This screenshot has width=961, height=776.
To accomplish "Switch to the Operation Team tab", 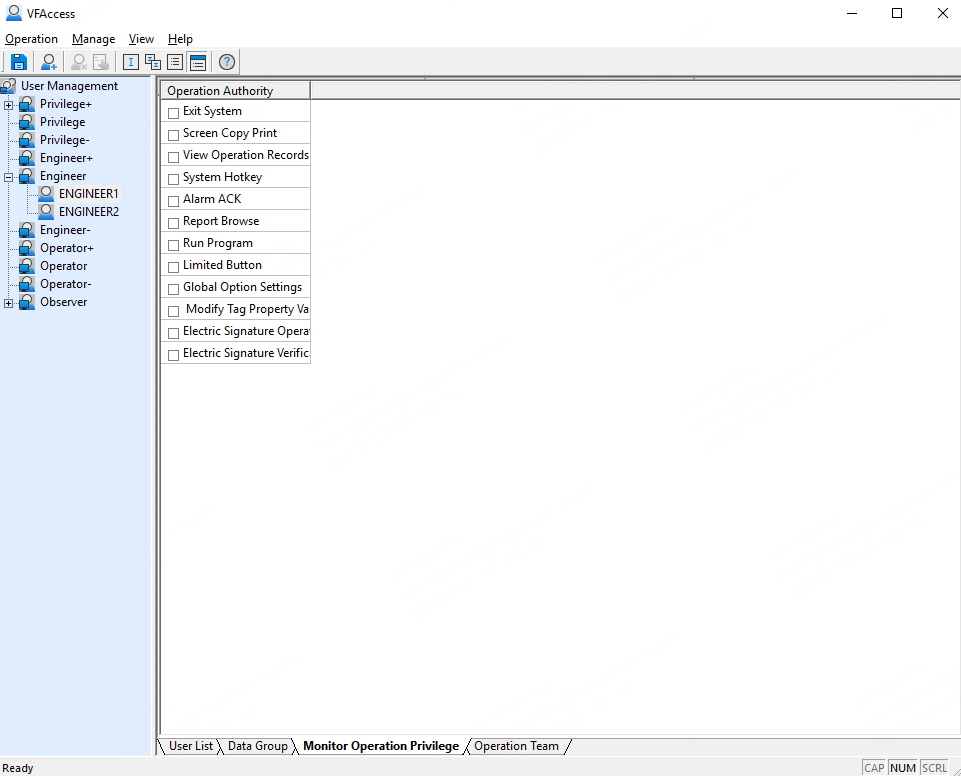I will [x=516, y=746].
